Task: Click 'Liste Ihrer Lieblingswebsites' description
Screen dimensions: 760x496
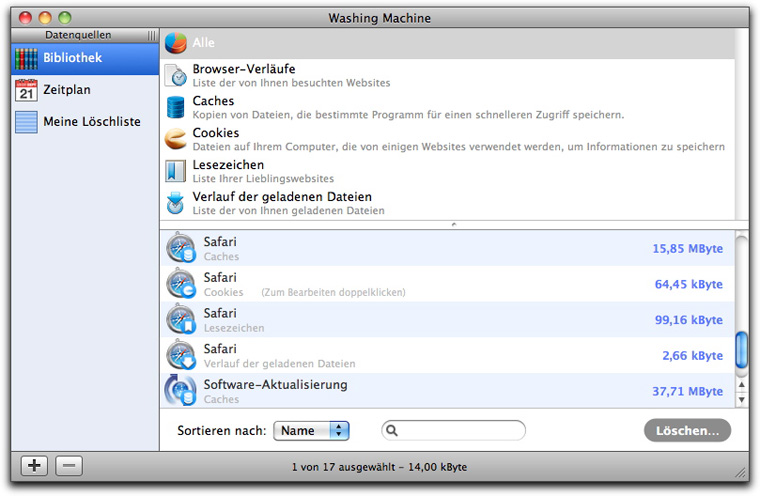Action: (263, 179)
